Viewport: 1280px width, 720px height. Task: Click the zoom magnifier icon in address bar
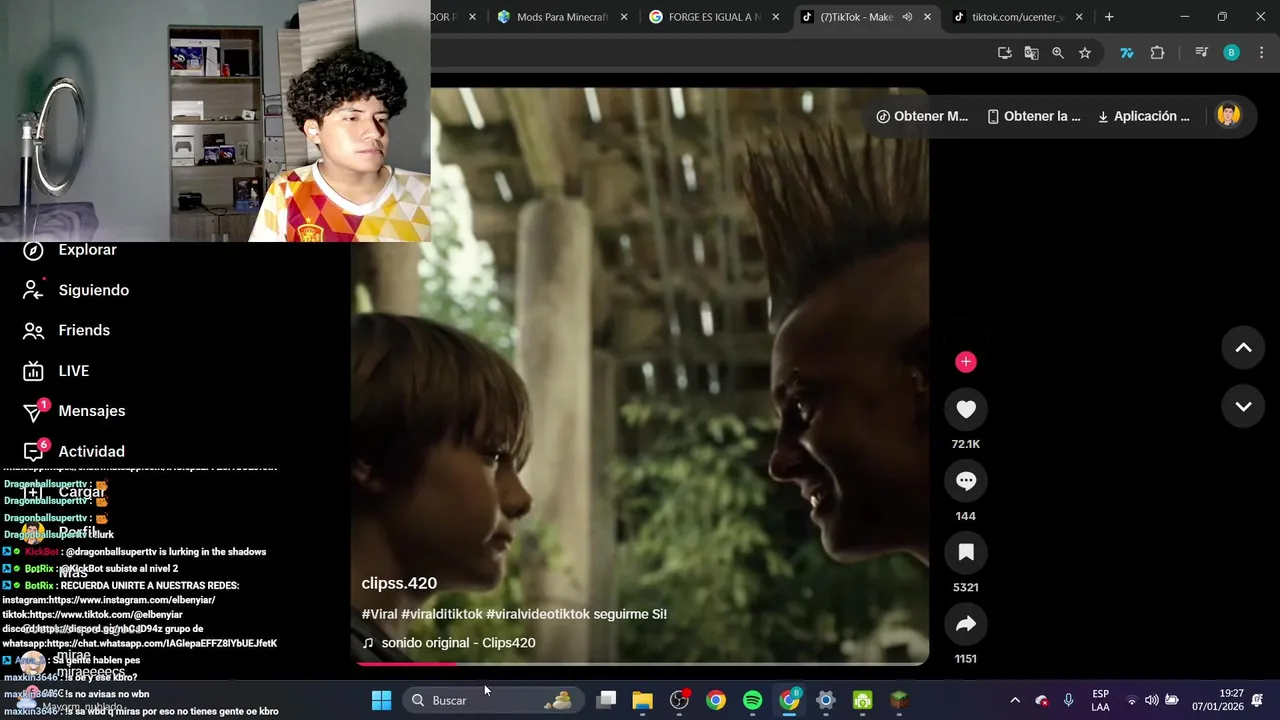tap(1058, 53)
